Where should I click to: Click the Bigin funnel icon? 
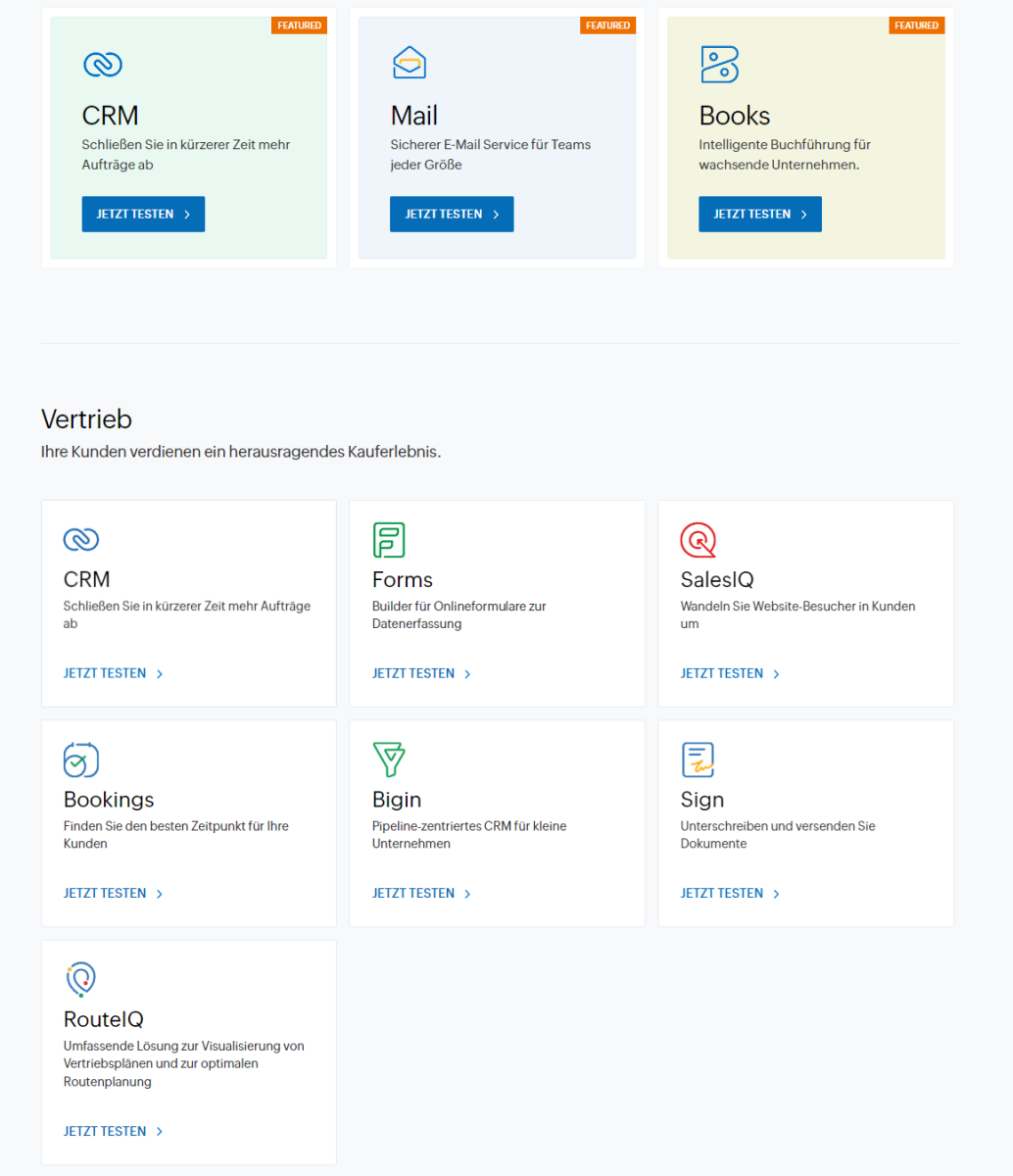coord(389,760)
